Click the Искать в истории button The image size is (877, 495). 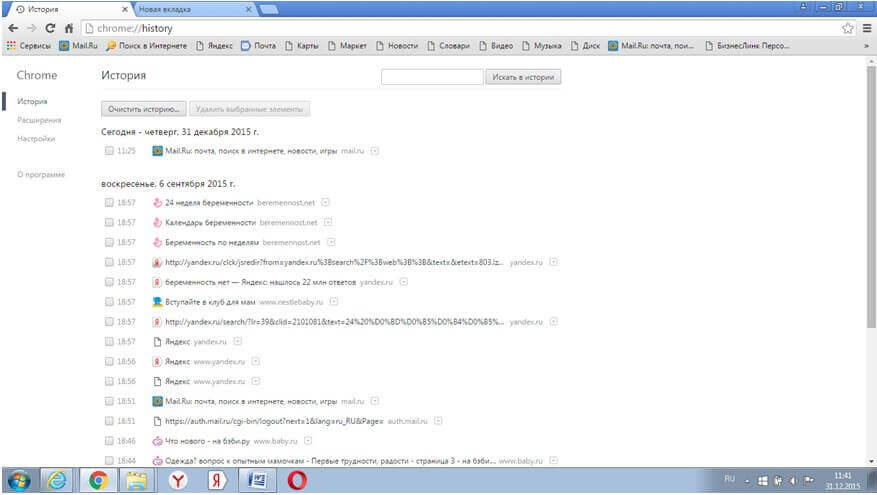click(523, 77)
